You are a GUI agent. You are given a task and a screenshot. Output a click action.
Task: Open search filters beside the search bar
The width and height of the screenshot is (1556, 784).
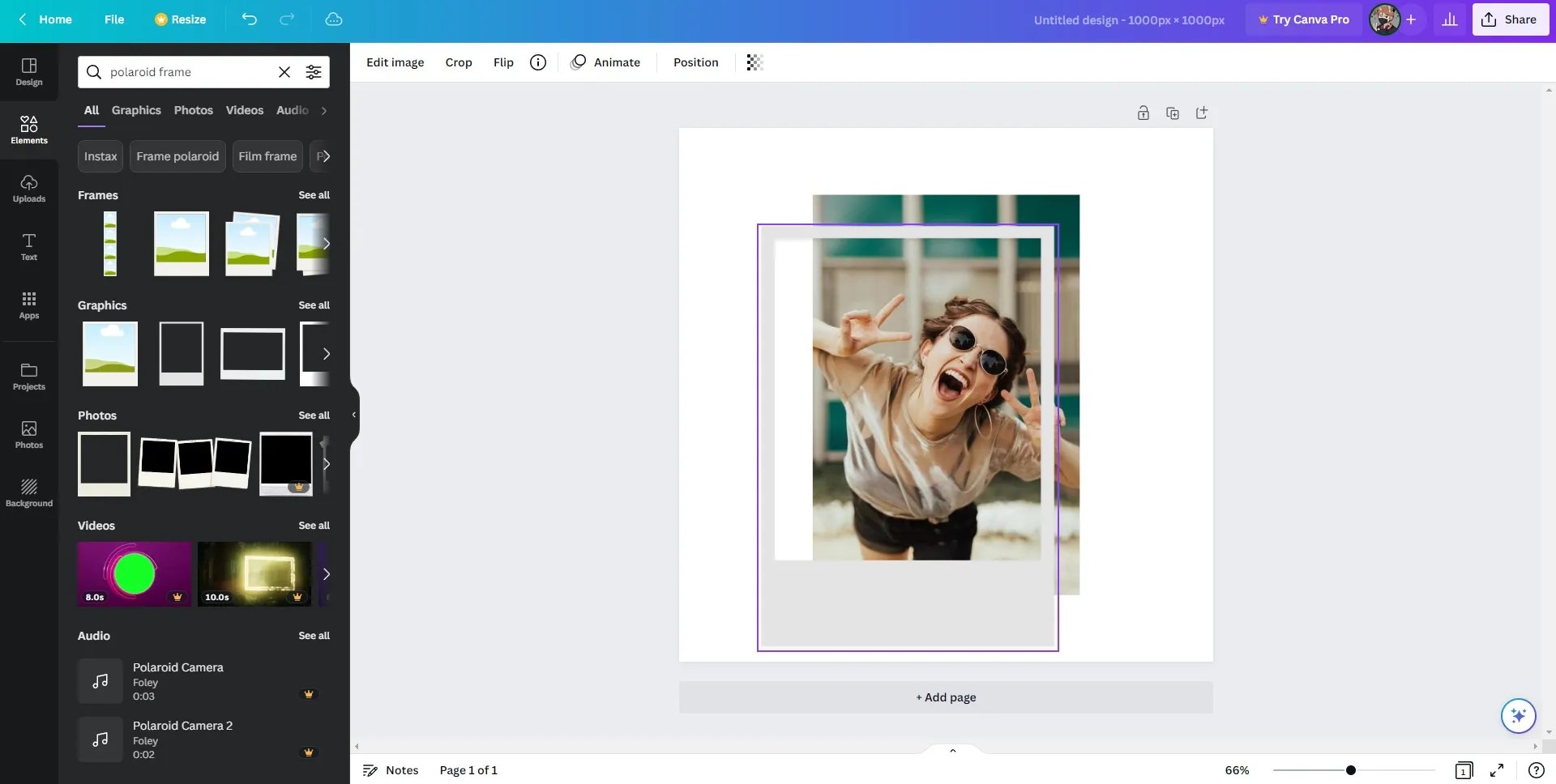tap(314, 72)
